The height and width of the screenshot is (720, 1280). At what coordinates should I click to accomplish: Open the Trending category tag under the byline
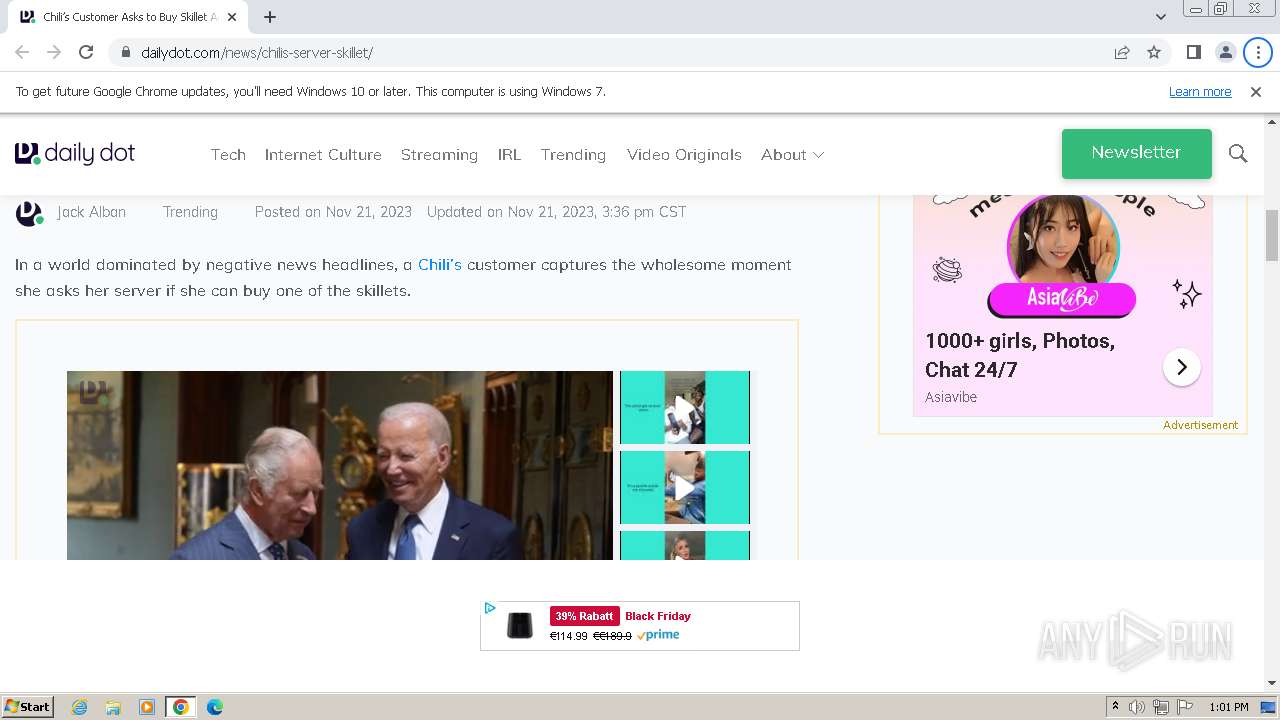190,212
